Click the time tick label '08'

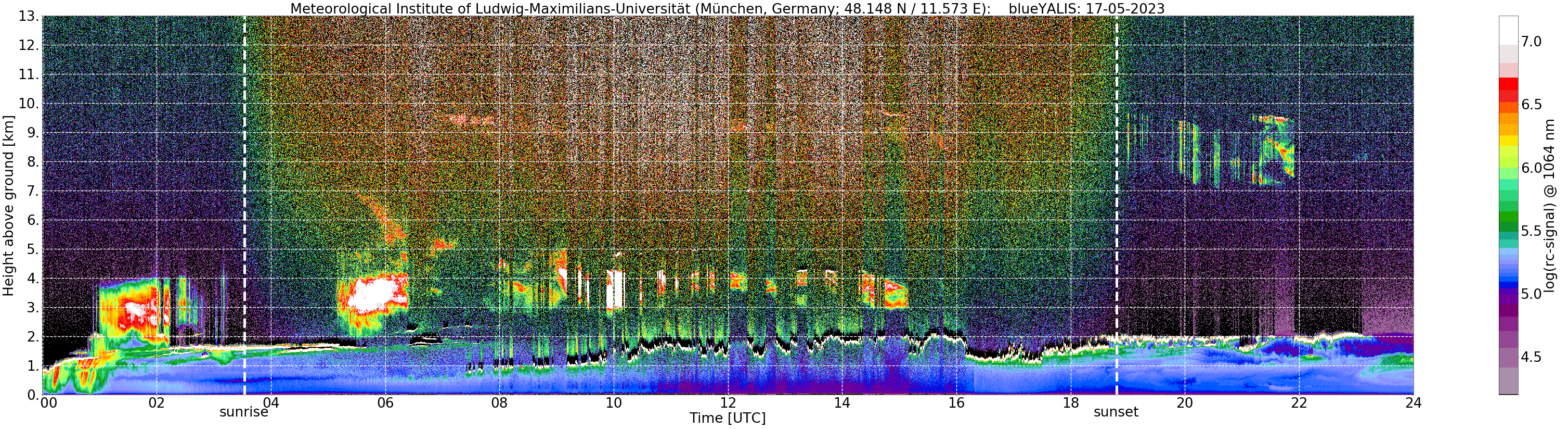coord(499,403)
